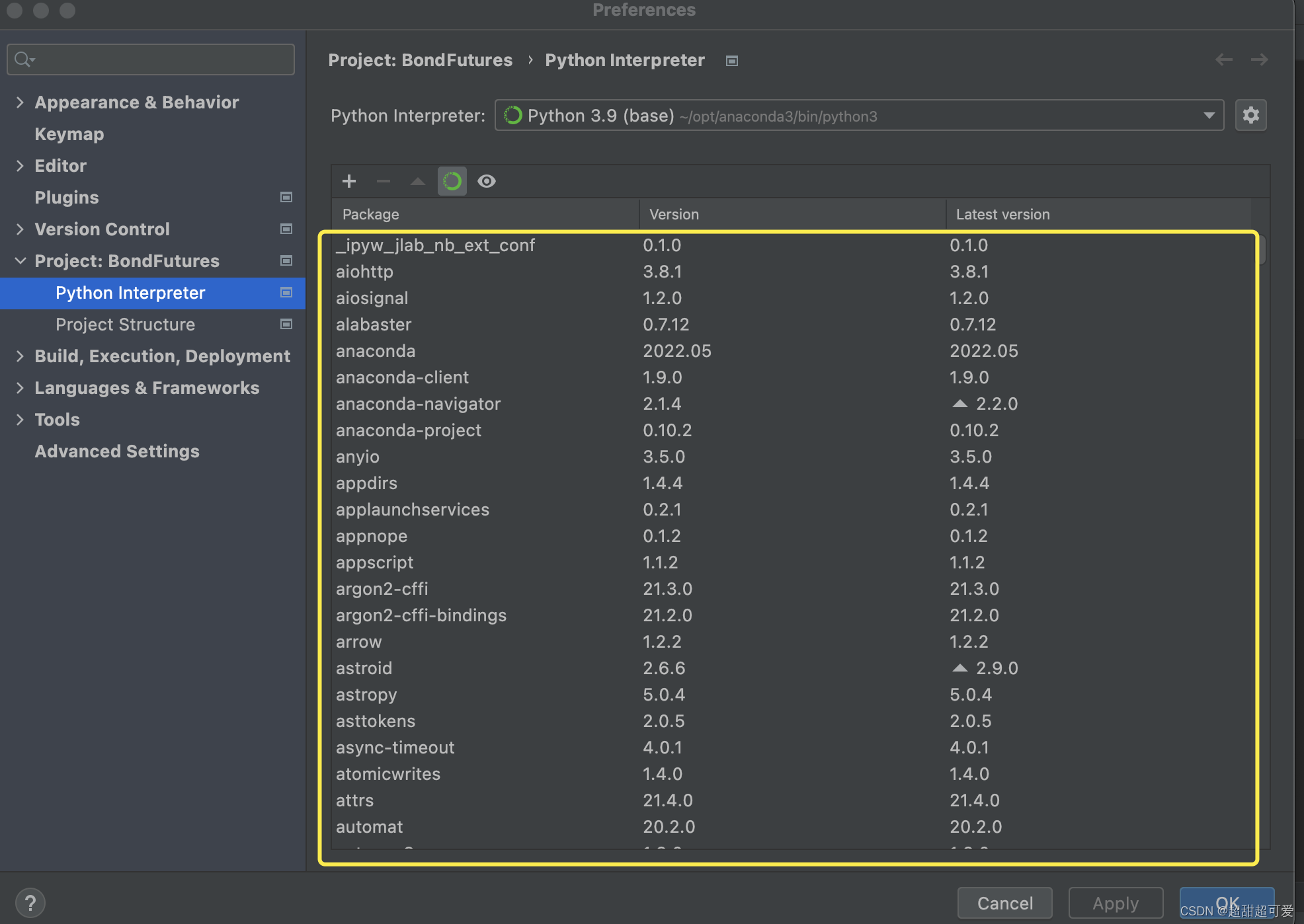Select the anaconda-navigator package row
This screenshot has width=1304, height=924.
(x=791, y=404)
